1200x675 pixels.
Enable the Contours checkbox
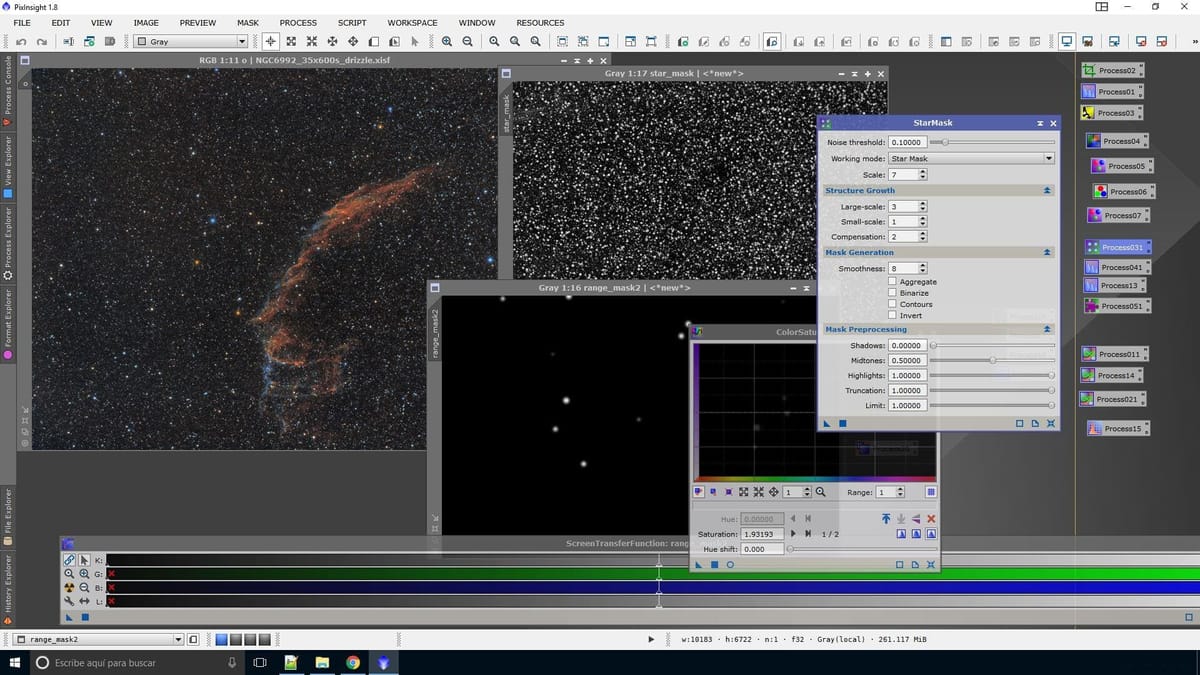pyautogui.click(x=893, y=304)
